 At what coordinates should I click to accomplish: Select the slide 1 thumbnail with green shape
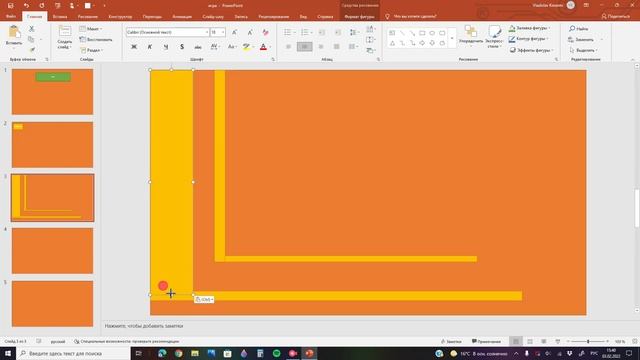click(x=52, y=91)
